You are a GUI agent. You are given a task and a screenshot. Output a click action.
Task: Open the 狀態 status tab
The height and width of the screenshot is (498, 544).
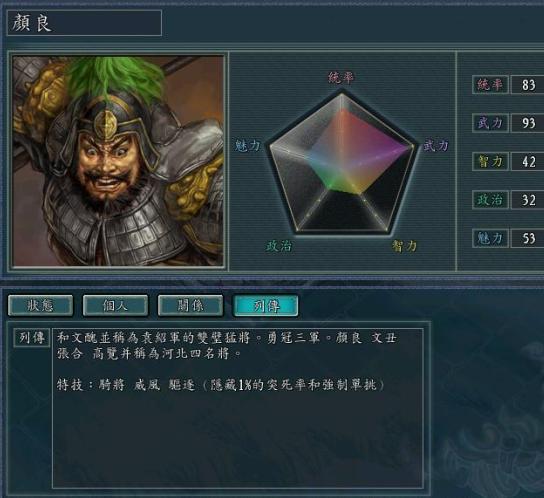(x=41, y=305)
